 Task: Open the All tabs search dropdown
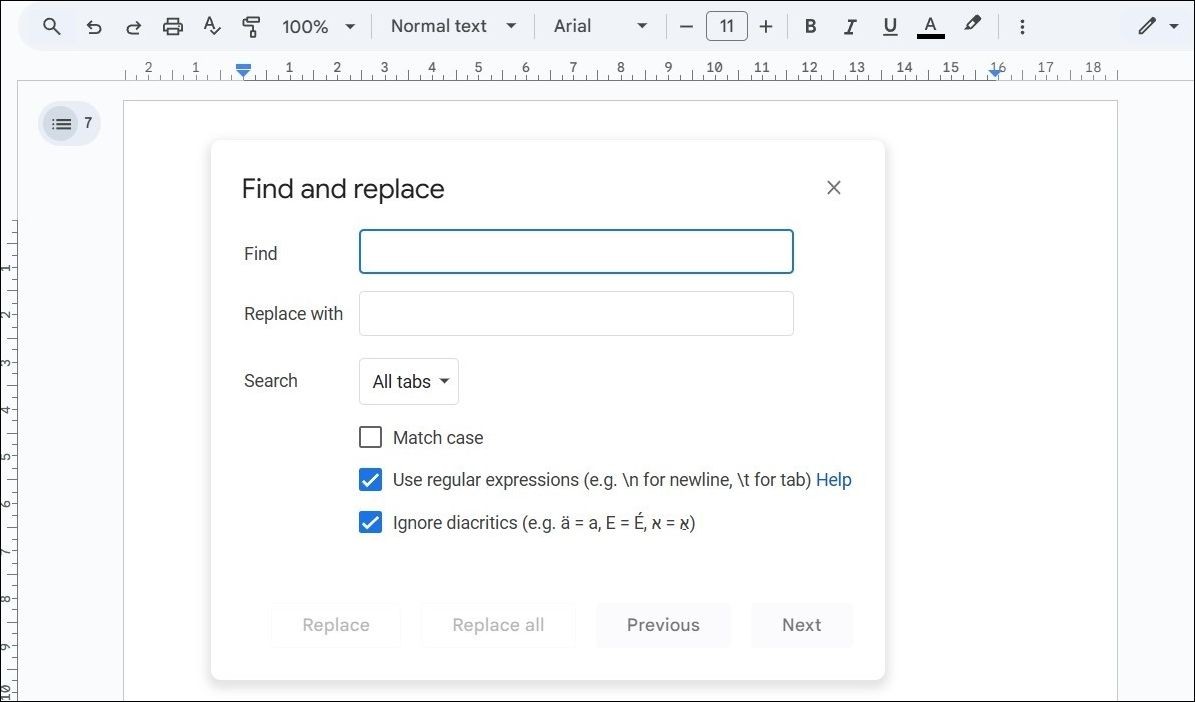tap(409, 381)
